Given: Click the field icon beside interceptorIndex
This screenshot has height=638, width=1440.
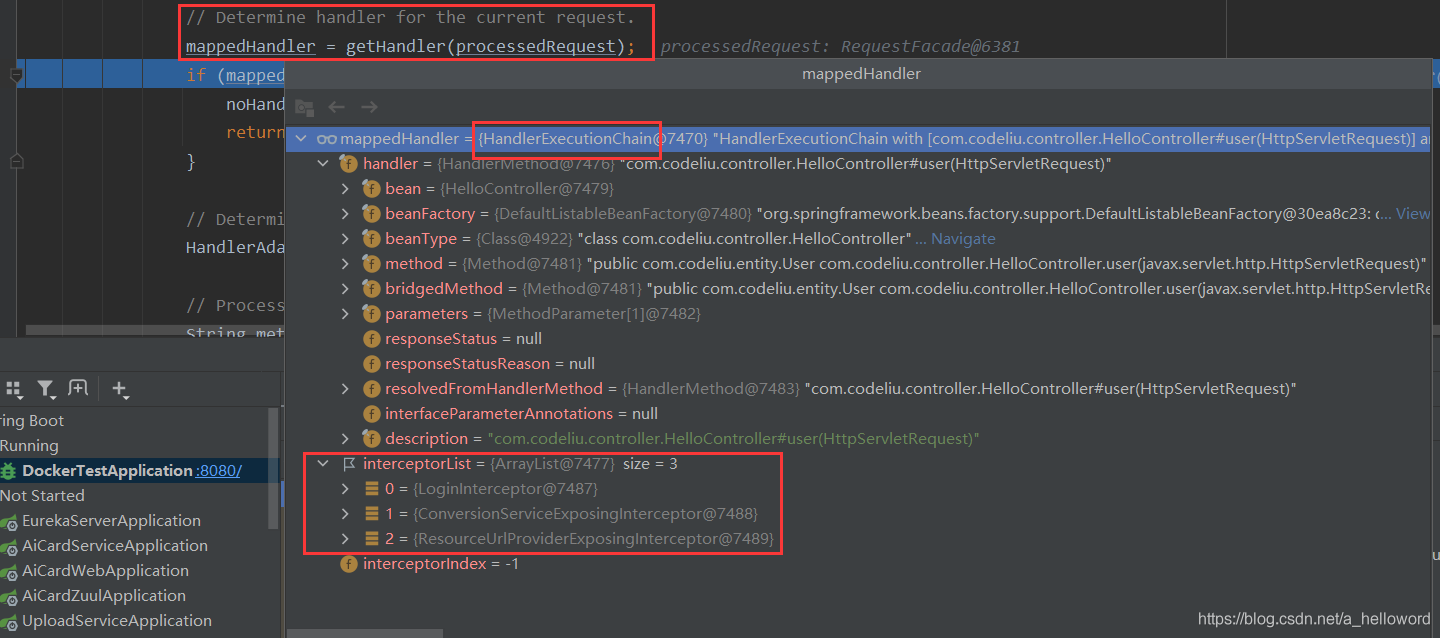Looking at the screenshot, I should pos(349,564).
